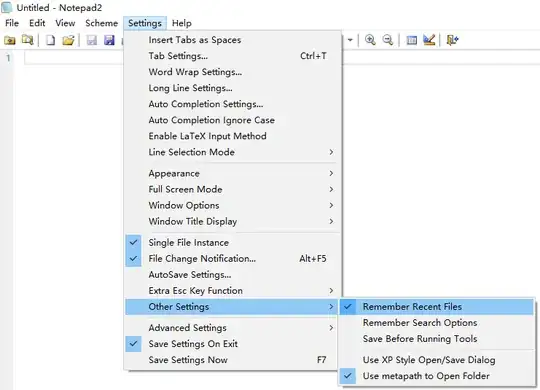The height and width of the screenshot is (390, 540).
Task: Click the Notepad2 title bar app icon
Action: (7, 8)
